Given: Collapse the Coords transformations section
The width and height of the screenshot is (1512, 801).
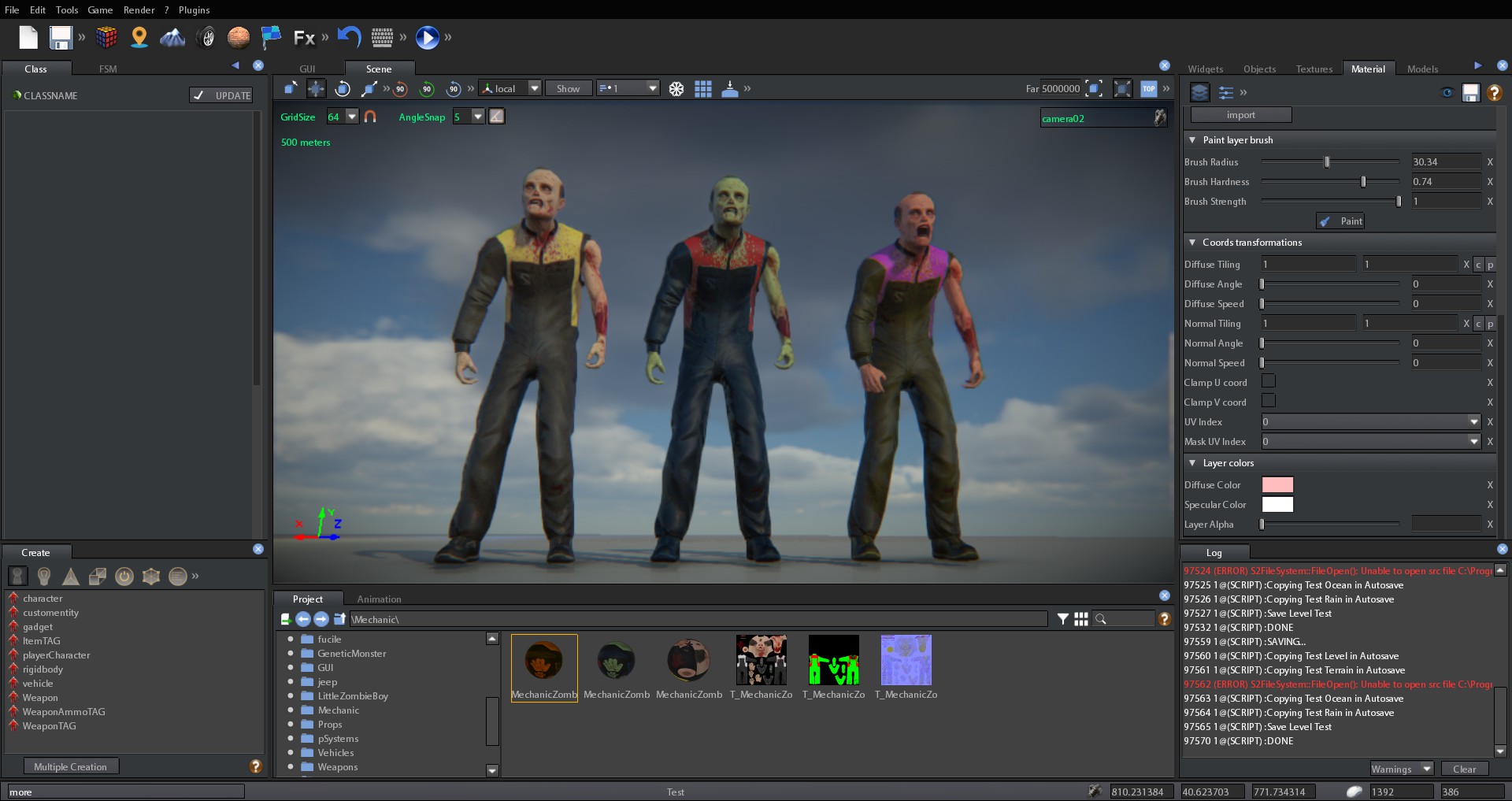Looking at the screenshot, I should click(x=1192, y=243).
